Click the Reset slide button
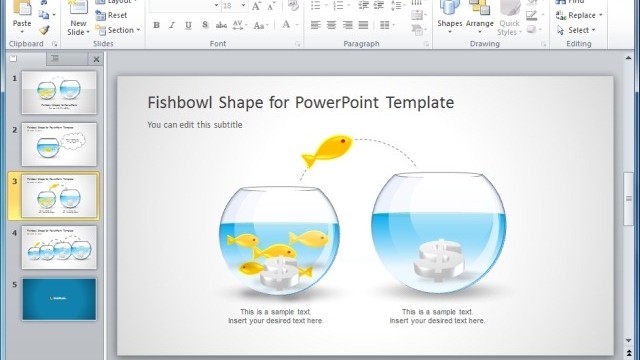Image resolution: width=640 pixels, height=360 pixels. 111,15
